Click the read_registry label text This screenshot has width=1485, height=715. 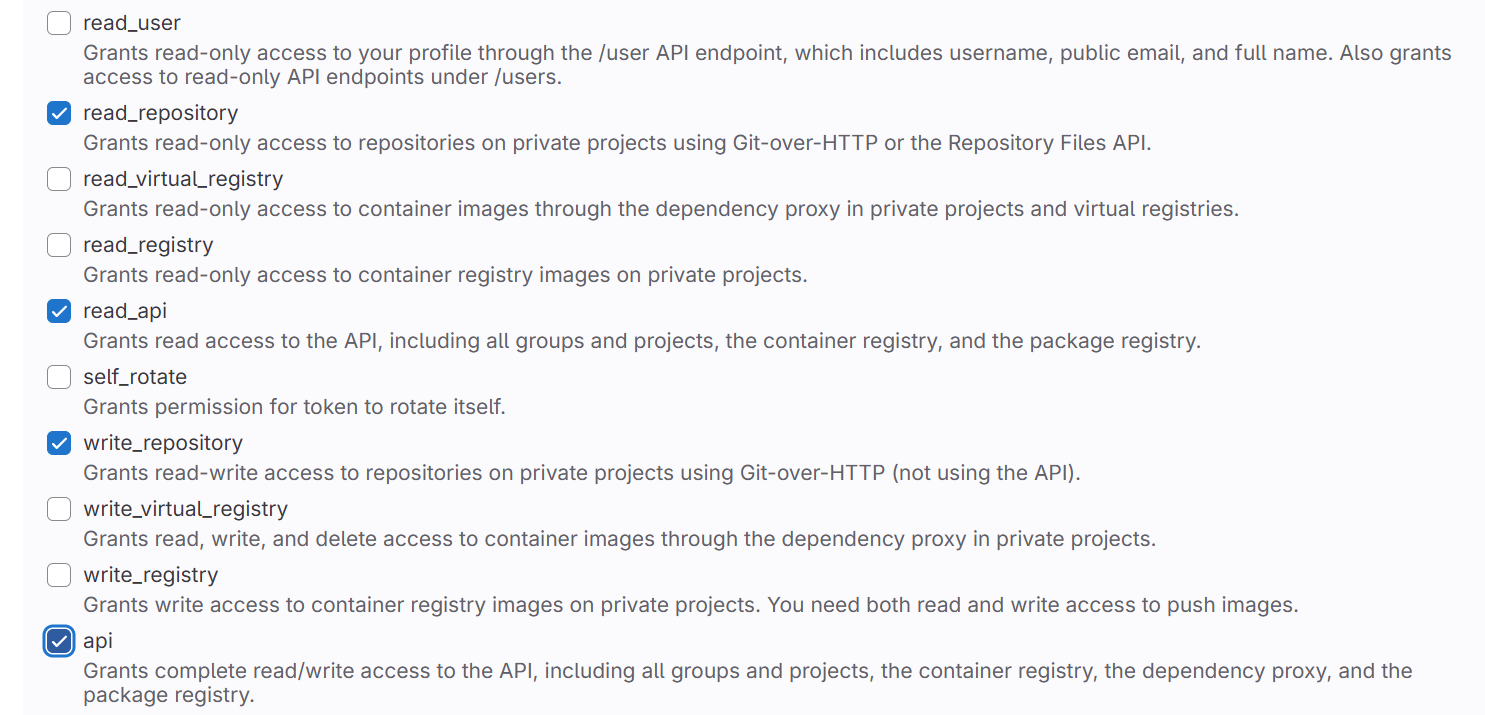tap(146, 245)
